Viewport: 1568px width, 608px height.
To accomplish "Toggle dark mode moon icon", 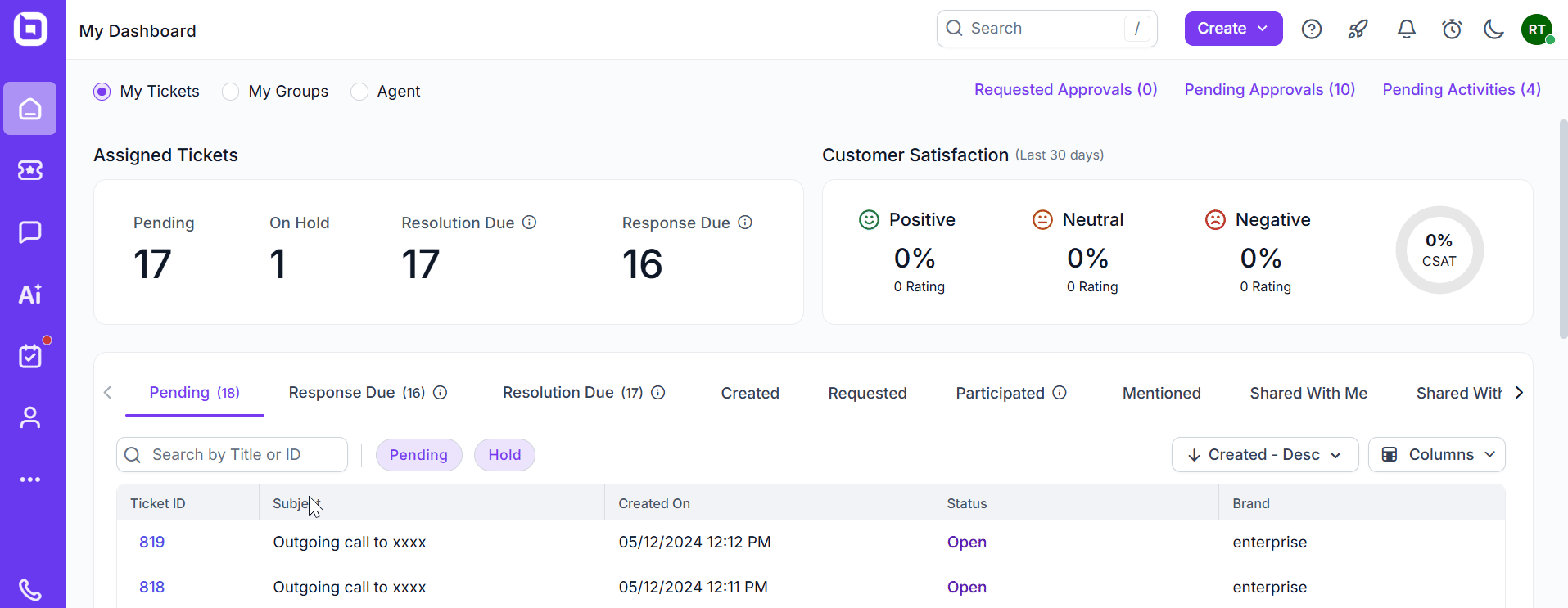I will (1493, 29).
